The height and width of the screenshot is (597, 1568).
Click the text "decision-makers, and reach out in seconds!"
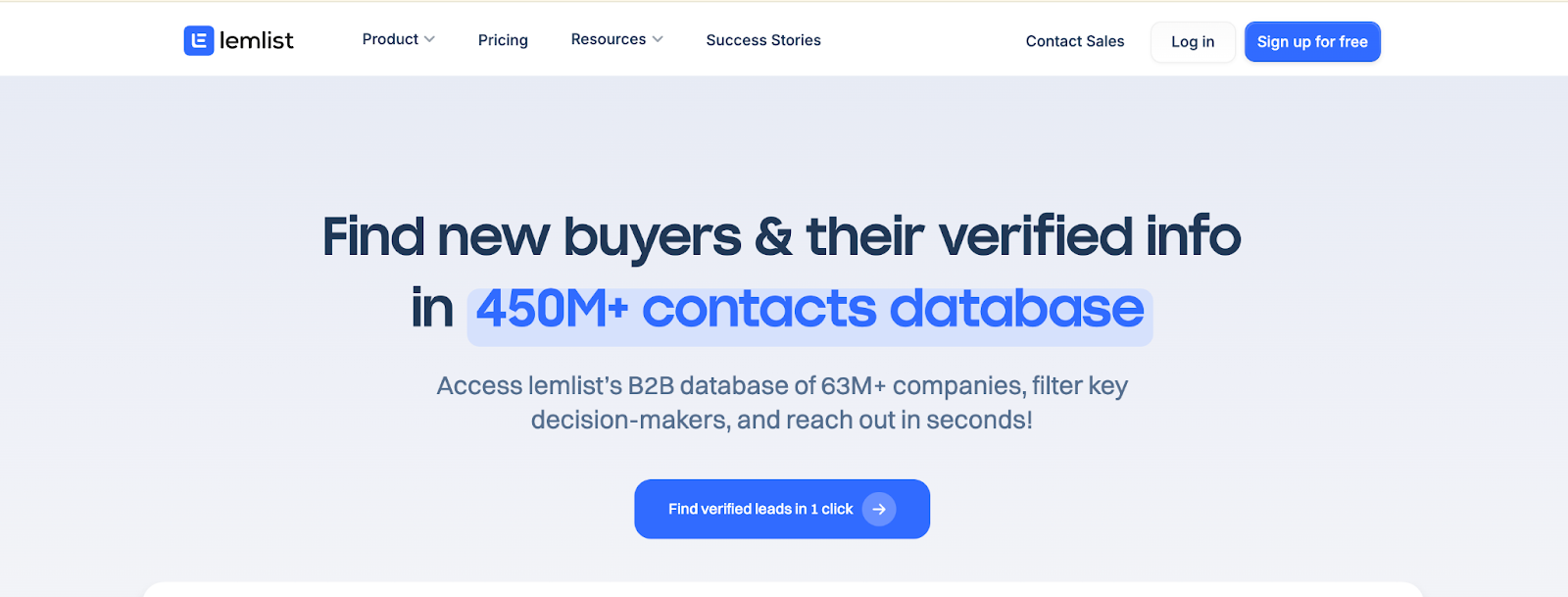coord(782,421)
